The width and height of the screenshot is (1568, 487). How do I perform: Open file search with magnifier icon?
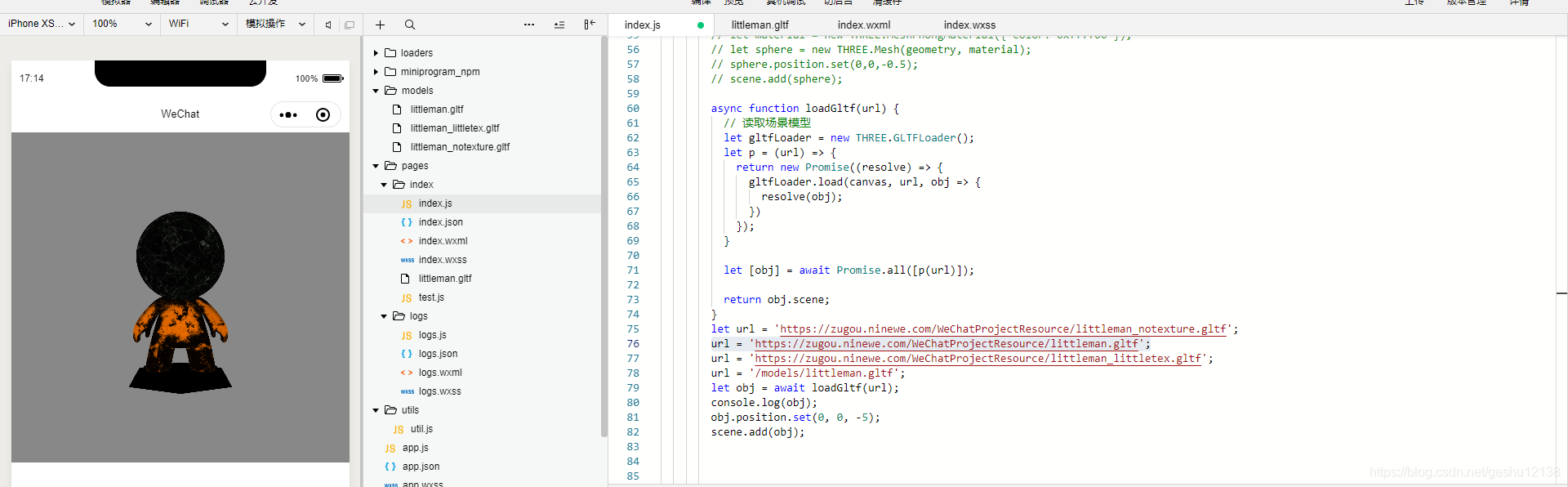410,25
